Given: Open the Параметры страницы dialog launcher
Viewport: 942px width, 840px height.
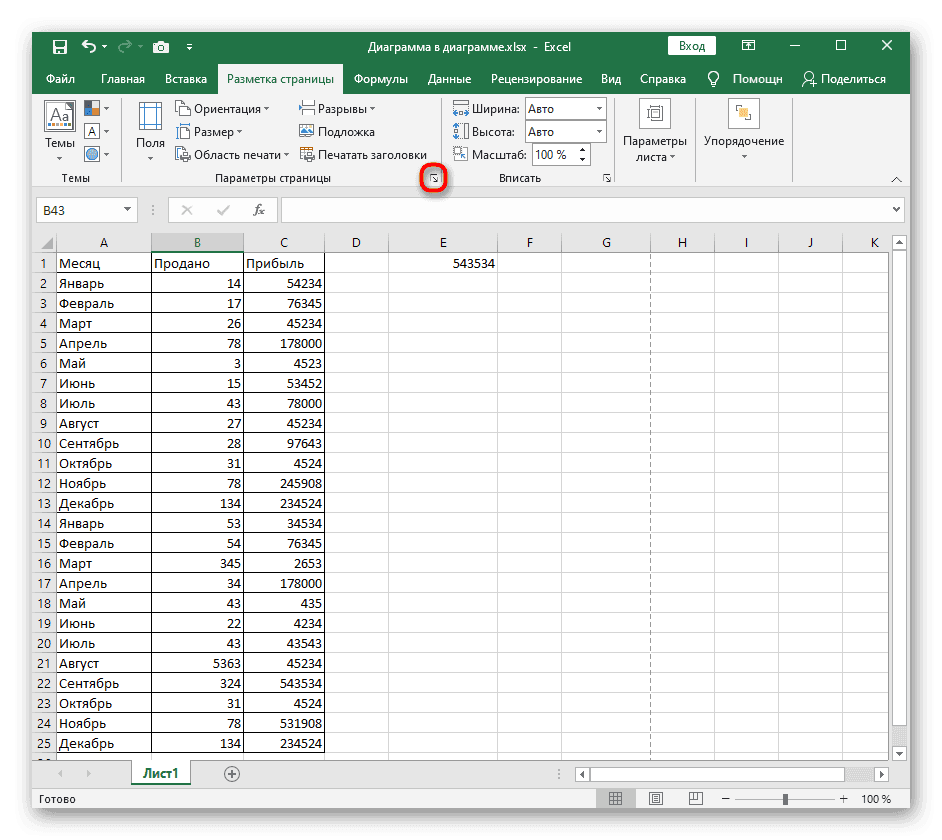Looking at the screenshot, I should click(434, 178).
